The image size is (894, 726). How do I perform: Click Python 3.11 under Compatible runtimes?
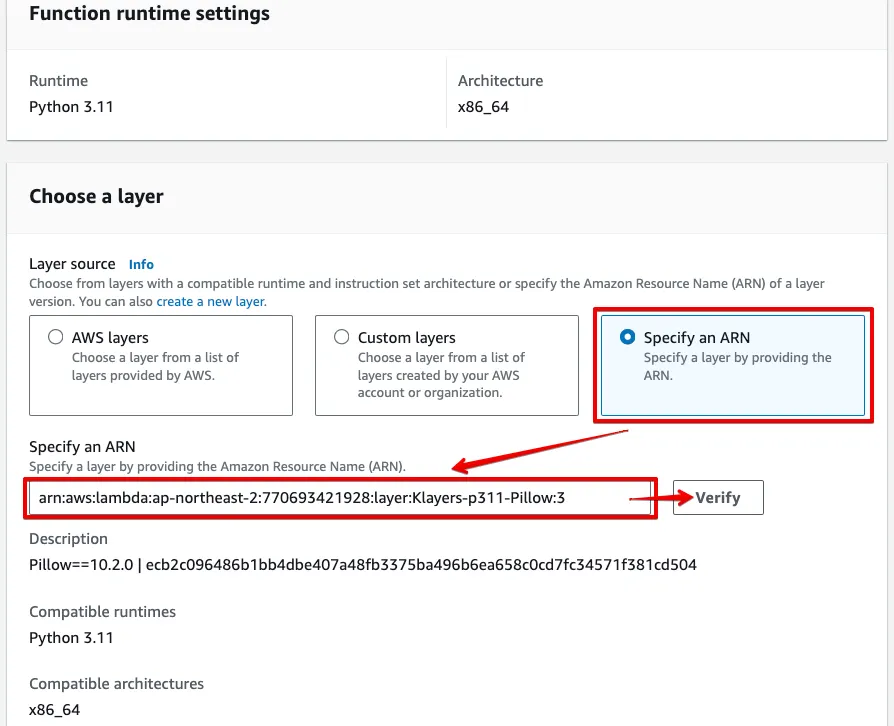tap(71, 638)
